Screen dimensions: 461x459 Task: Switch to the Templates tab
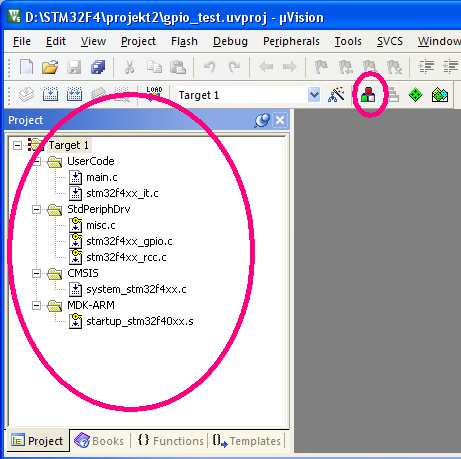click(247, 441)
